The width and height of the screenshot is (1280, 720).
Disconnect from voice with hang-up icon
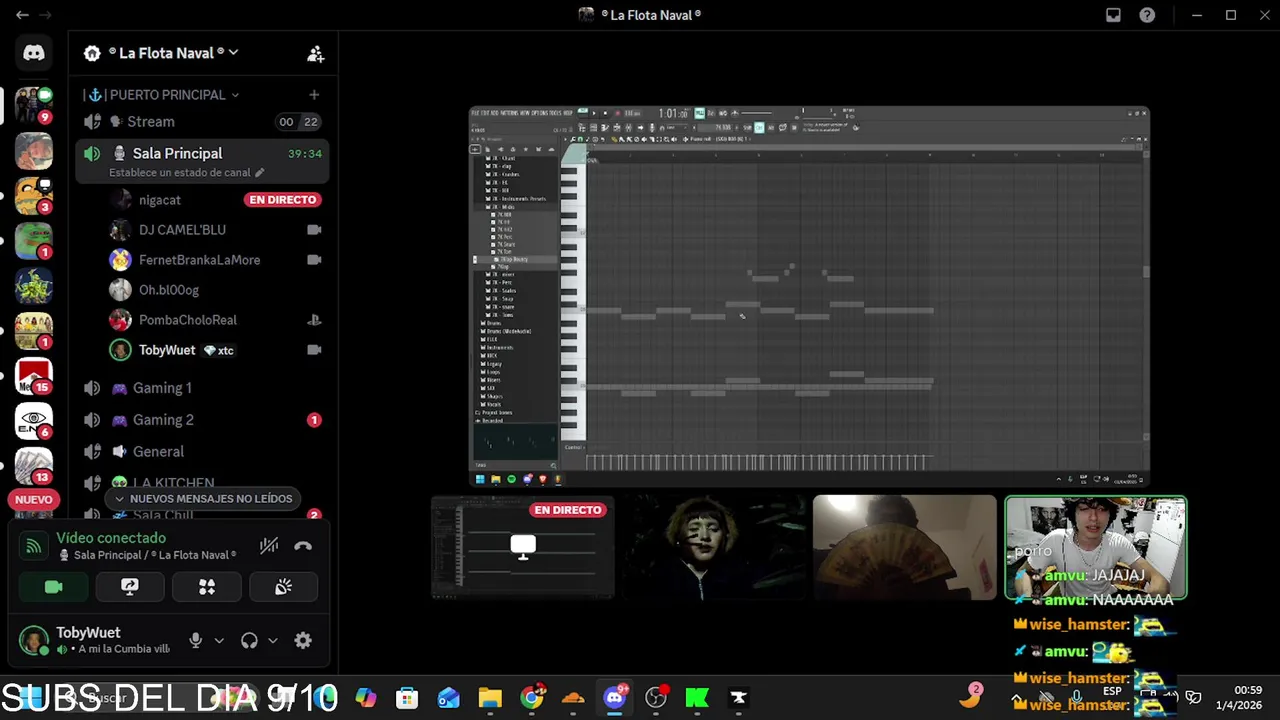(303, 546)
